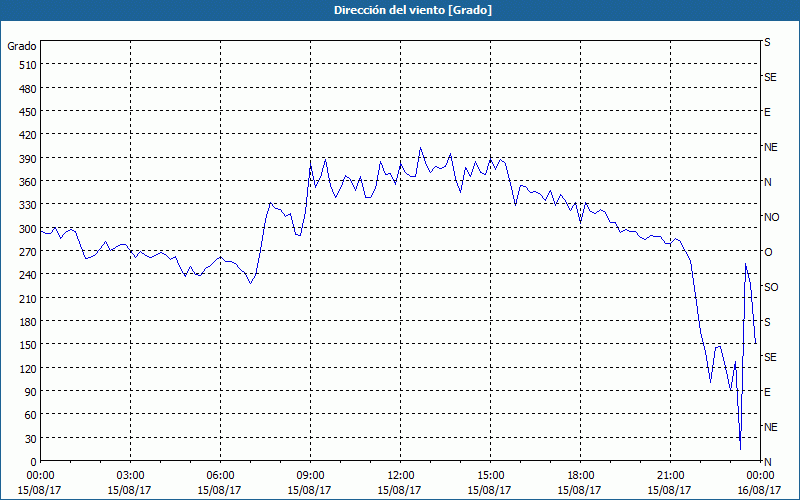Select the 30 tick label
This screenshot has height=500, width=800.
[x=31, y=439]
